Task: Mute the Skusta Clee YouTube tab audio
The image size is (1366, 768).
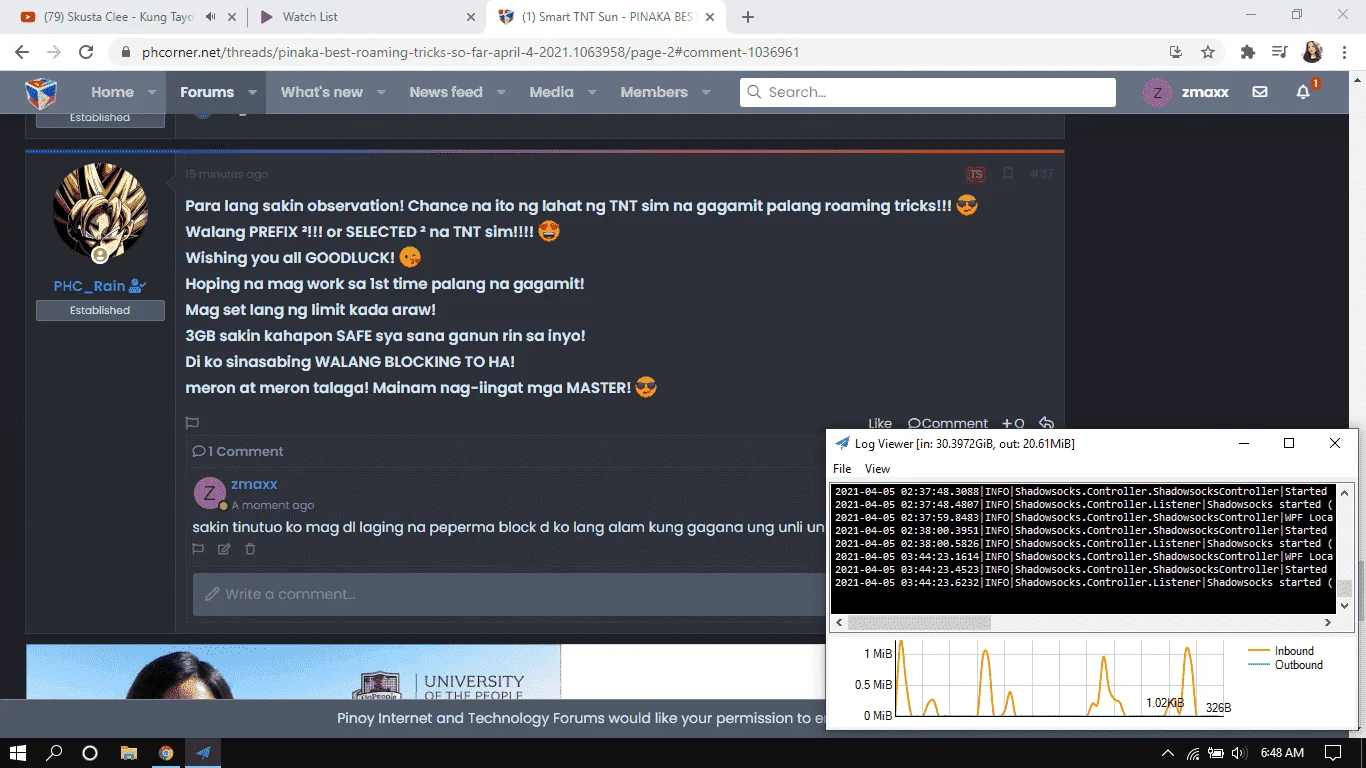Action: click(211, 17)
